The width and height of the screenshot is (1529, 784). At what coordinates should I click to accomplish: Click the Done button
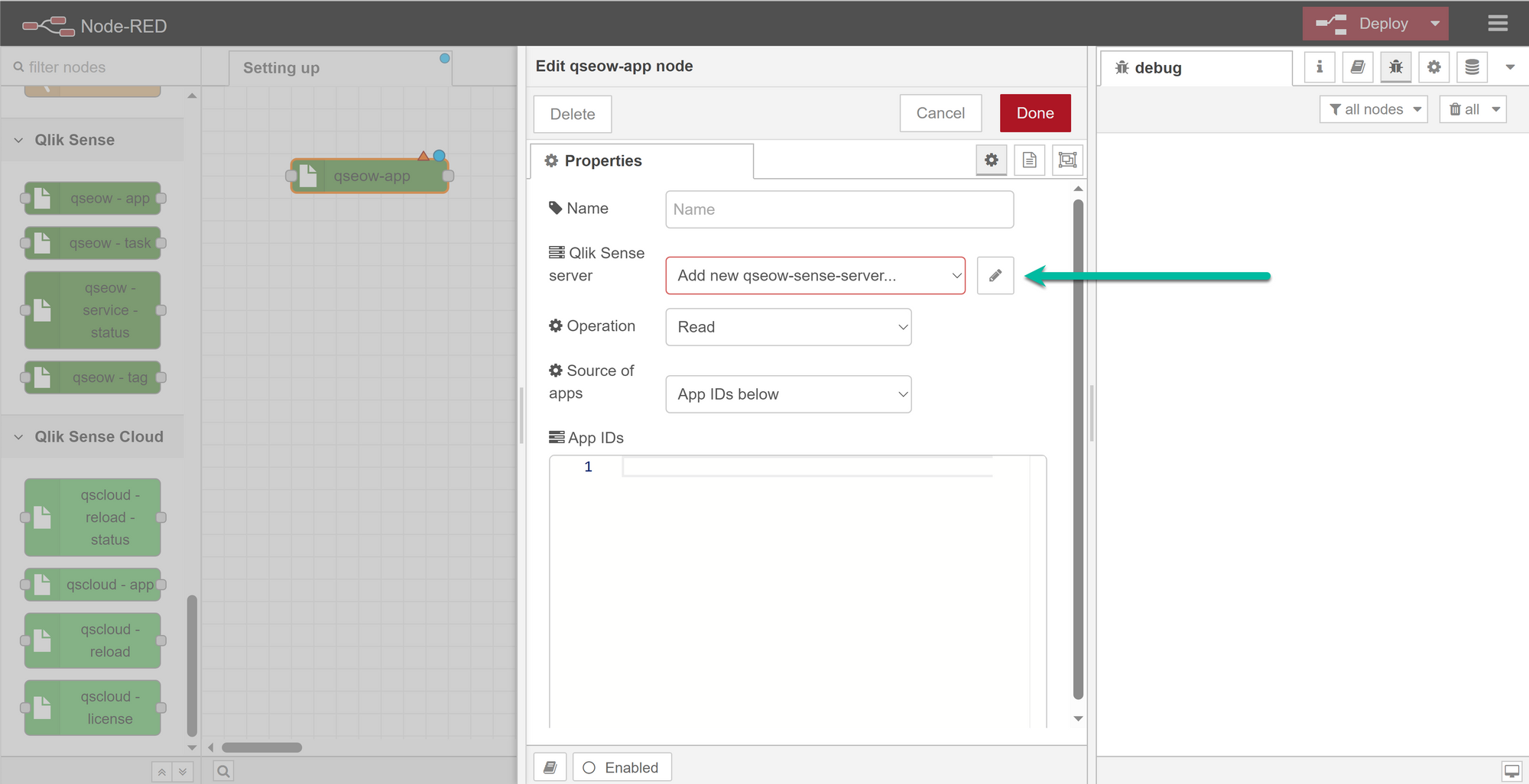pyautogui.click(x=1035, y=113)
